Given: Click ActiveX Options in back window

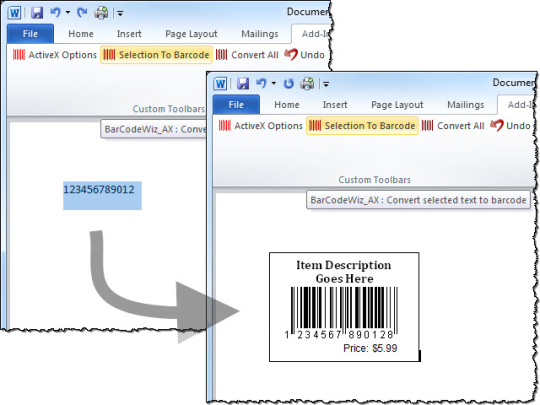Looking at the screenshot, I should 54,55.
